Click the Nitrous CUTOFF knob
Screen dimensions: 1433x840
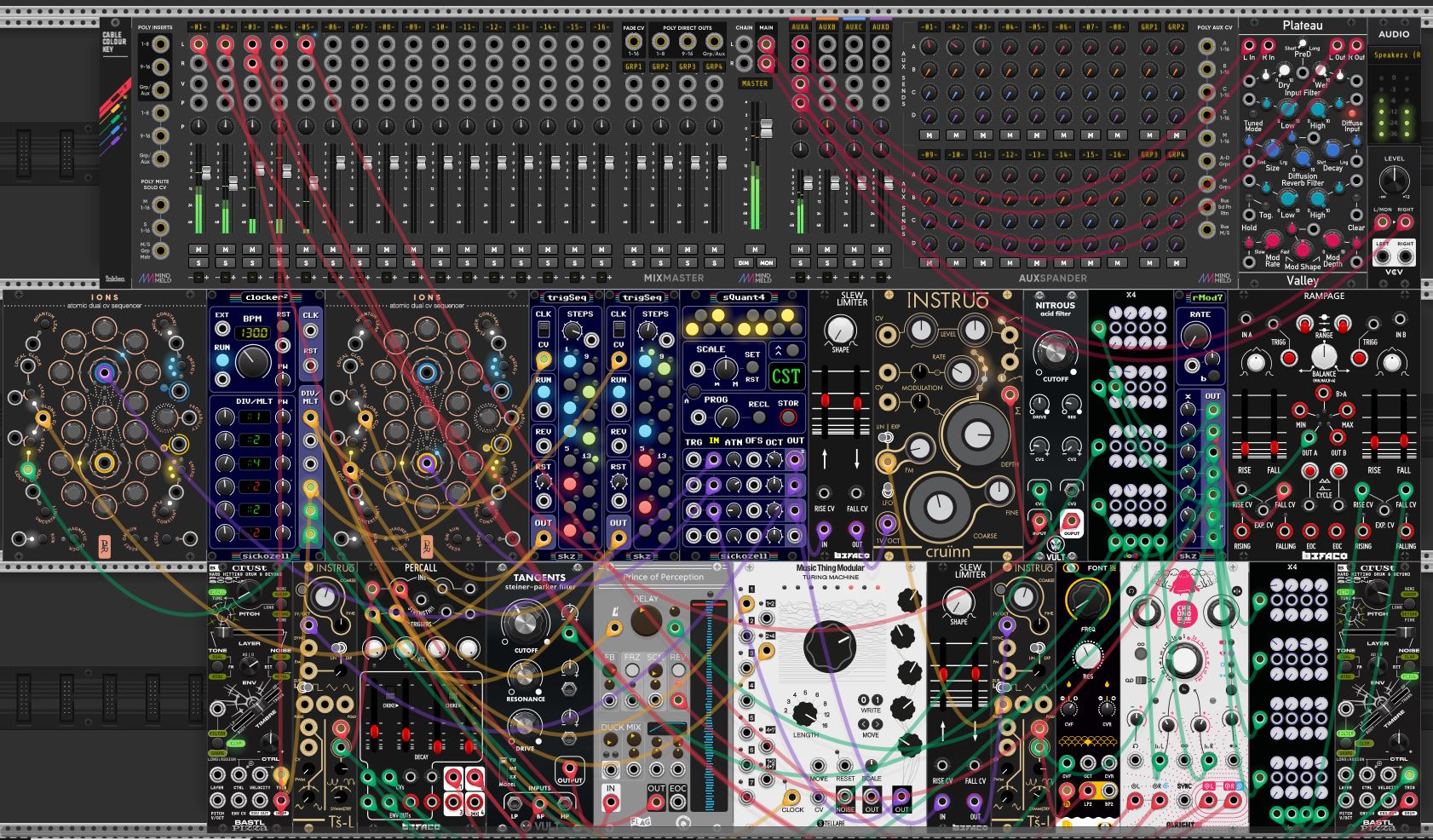point(1055,350)
